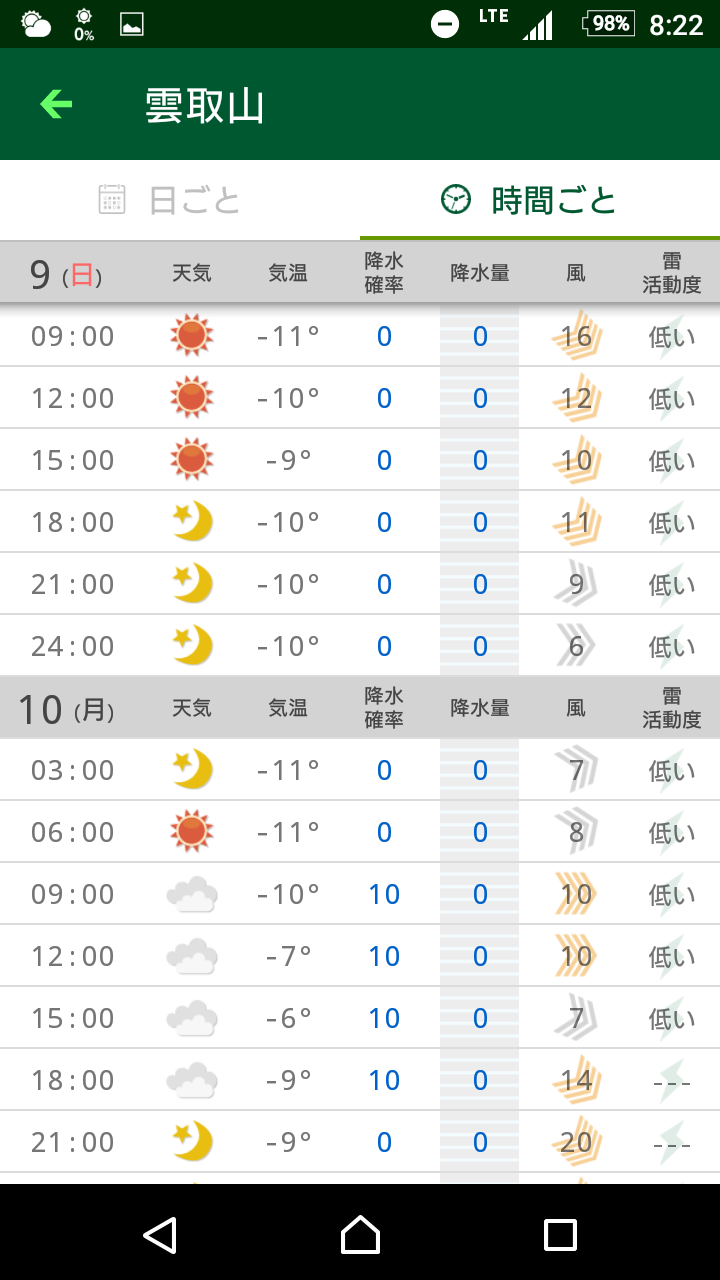Tap the cloud icon at 12:00 on the 10th
The width and height of the screenshot is (720, 1280).
[192, 956]
